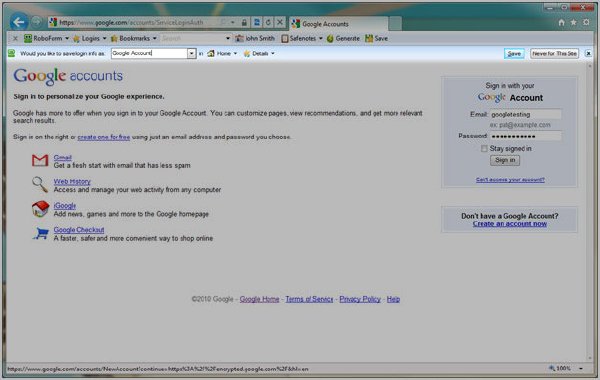Open the 100% zoom level control

[x=566, y=368]
